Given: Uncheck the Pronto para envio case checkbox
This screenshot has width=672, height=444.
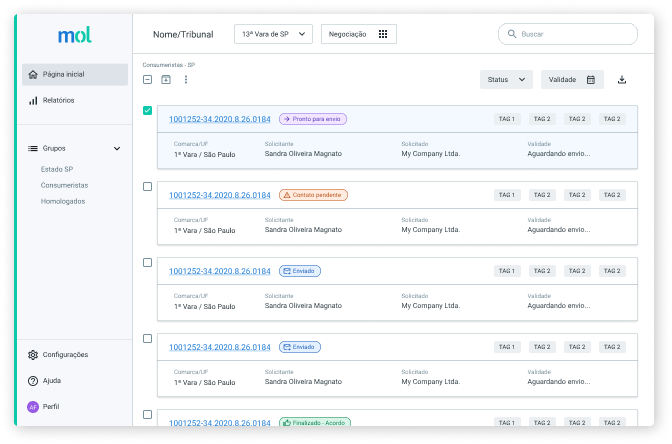Looking at the screenshot, I should tap(147, 111).
